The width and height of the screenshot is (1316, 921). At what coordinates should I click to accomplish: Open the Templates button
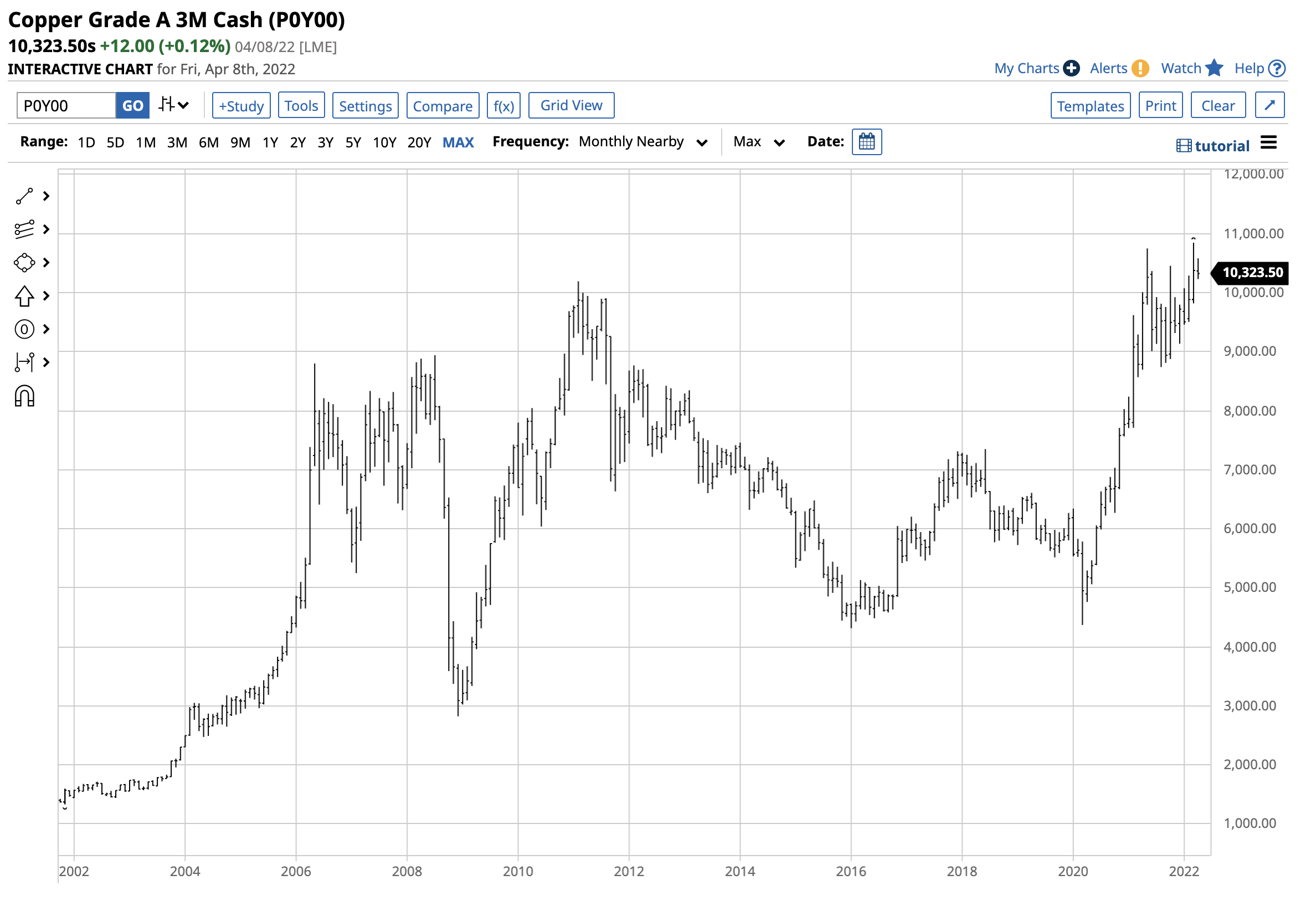(x=1092, y=105)
